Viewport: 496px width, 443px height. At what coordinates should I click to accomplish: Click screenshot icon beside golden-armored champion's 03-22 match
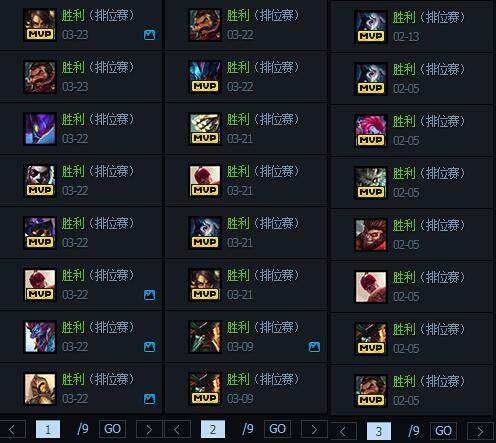(x=149, y=399)
